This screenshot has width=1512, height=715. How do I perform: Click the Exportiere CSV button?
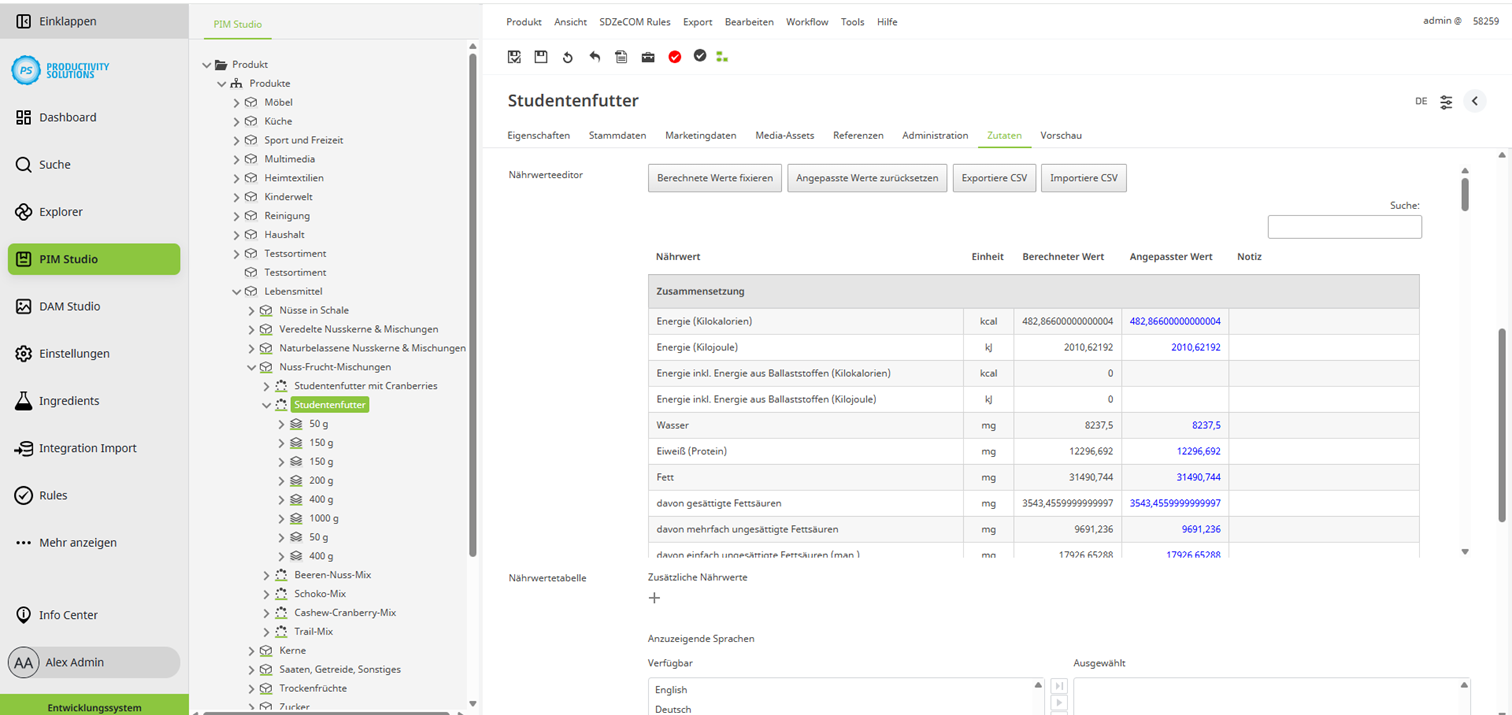(993, 177)
